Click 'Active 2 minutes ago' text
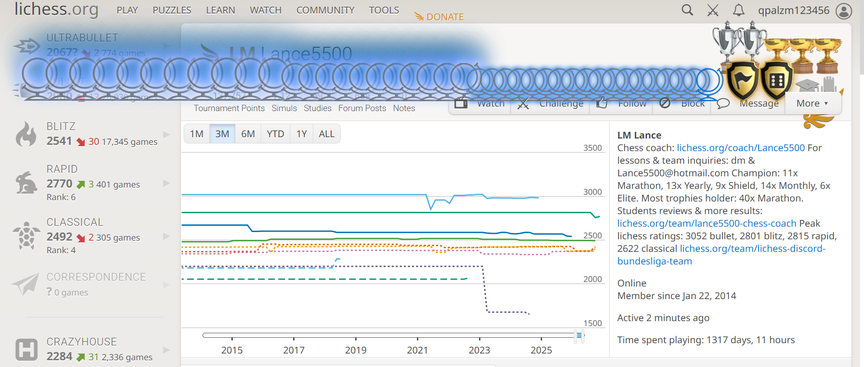This screenshot has width=864, height=367. [663, 318]
